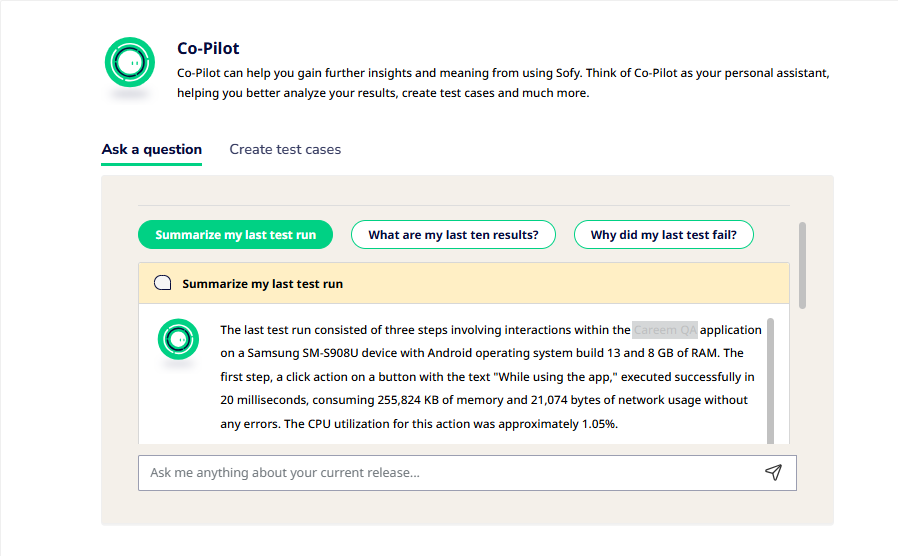Click the yellow Summarize my last test run header
This screenshot has height=556, width=898.
[x=464, y=283]
